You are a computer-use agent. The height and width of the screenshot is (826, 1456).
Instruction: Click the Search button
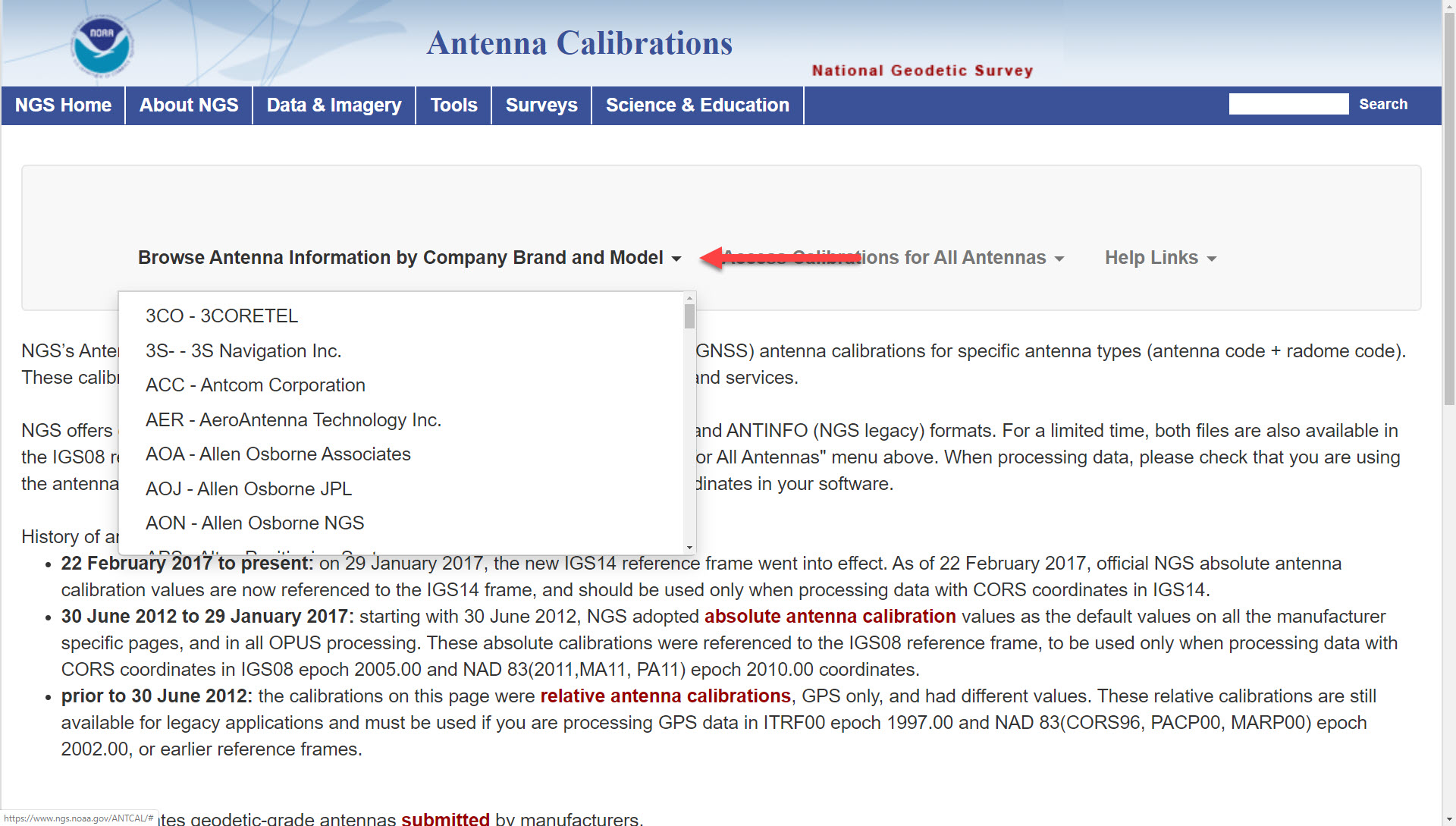(x=1382, y=105)
